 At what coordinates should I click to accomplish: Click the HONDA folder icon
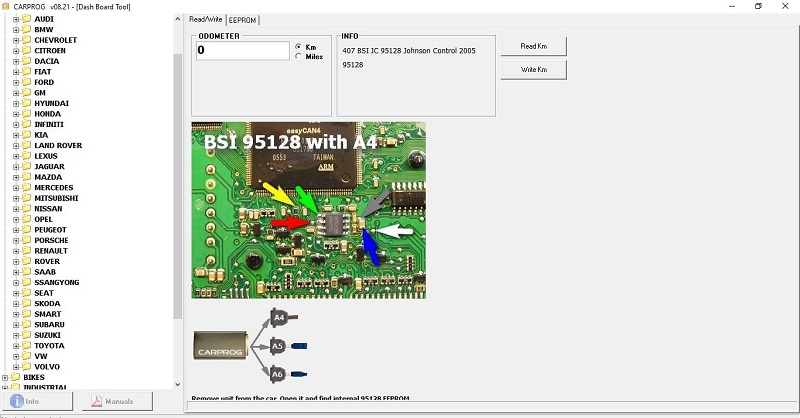pos(27,114)
